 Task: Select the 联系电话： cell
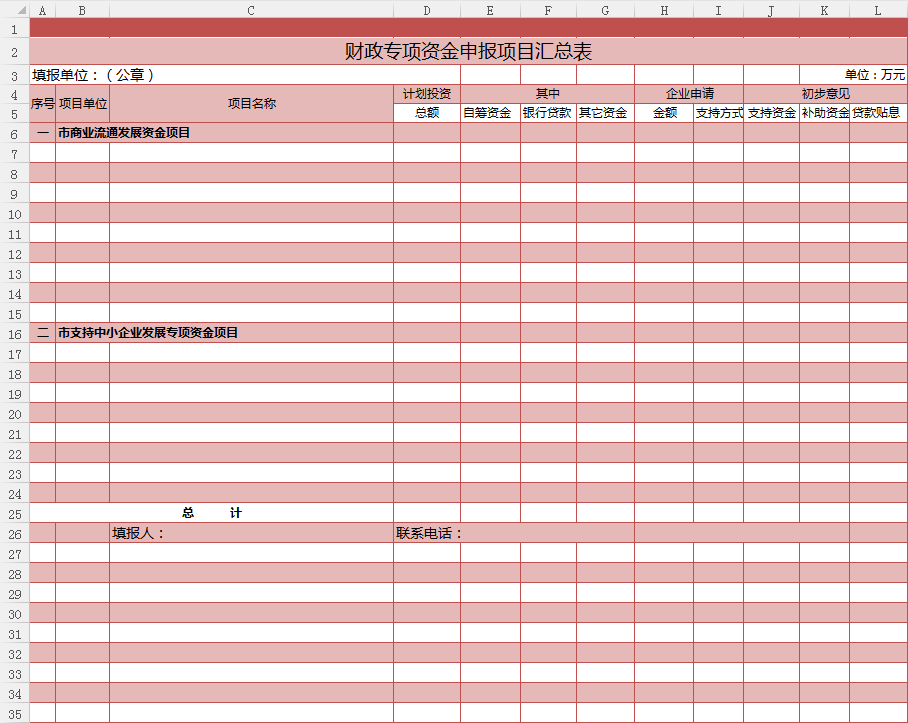point(430,533)
